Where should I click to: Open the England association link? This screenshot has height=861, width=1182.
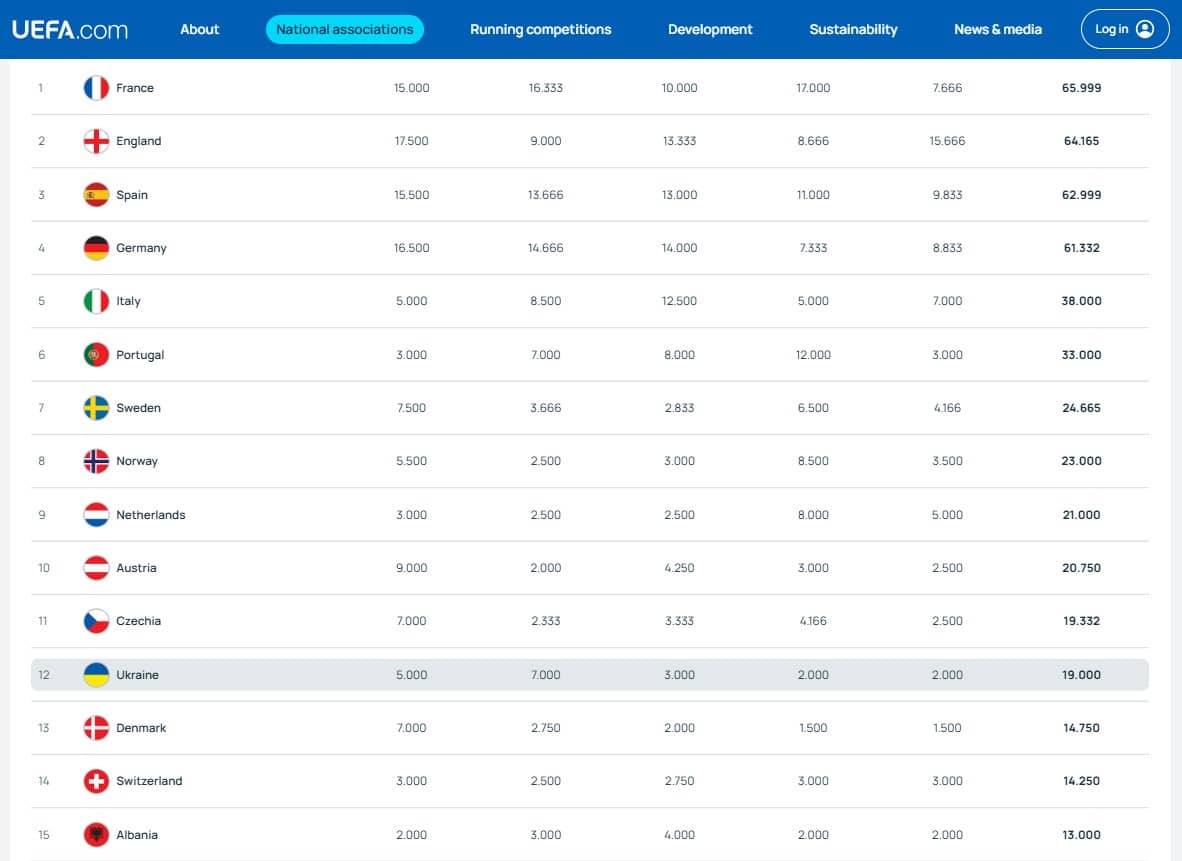(x=139, y=141)
